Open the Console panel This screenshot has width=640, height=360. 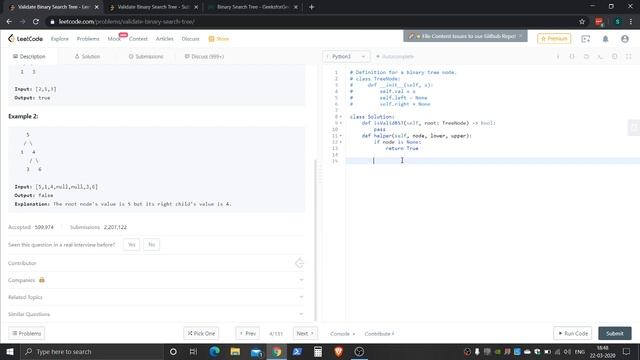[x=342, y=334]
